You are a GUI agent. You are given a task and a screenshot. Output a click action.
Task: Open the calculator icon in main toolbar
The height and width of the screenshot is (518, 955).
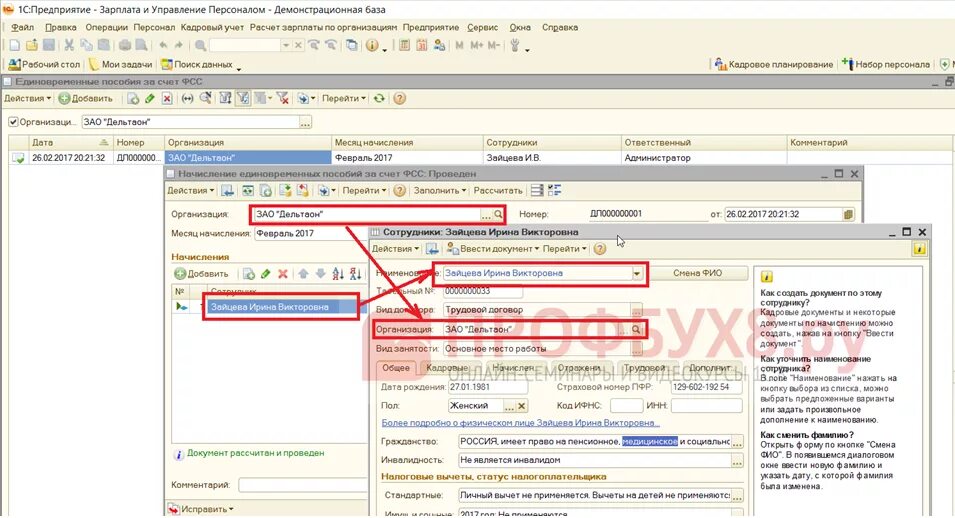coord(404,45)
